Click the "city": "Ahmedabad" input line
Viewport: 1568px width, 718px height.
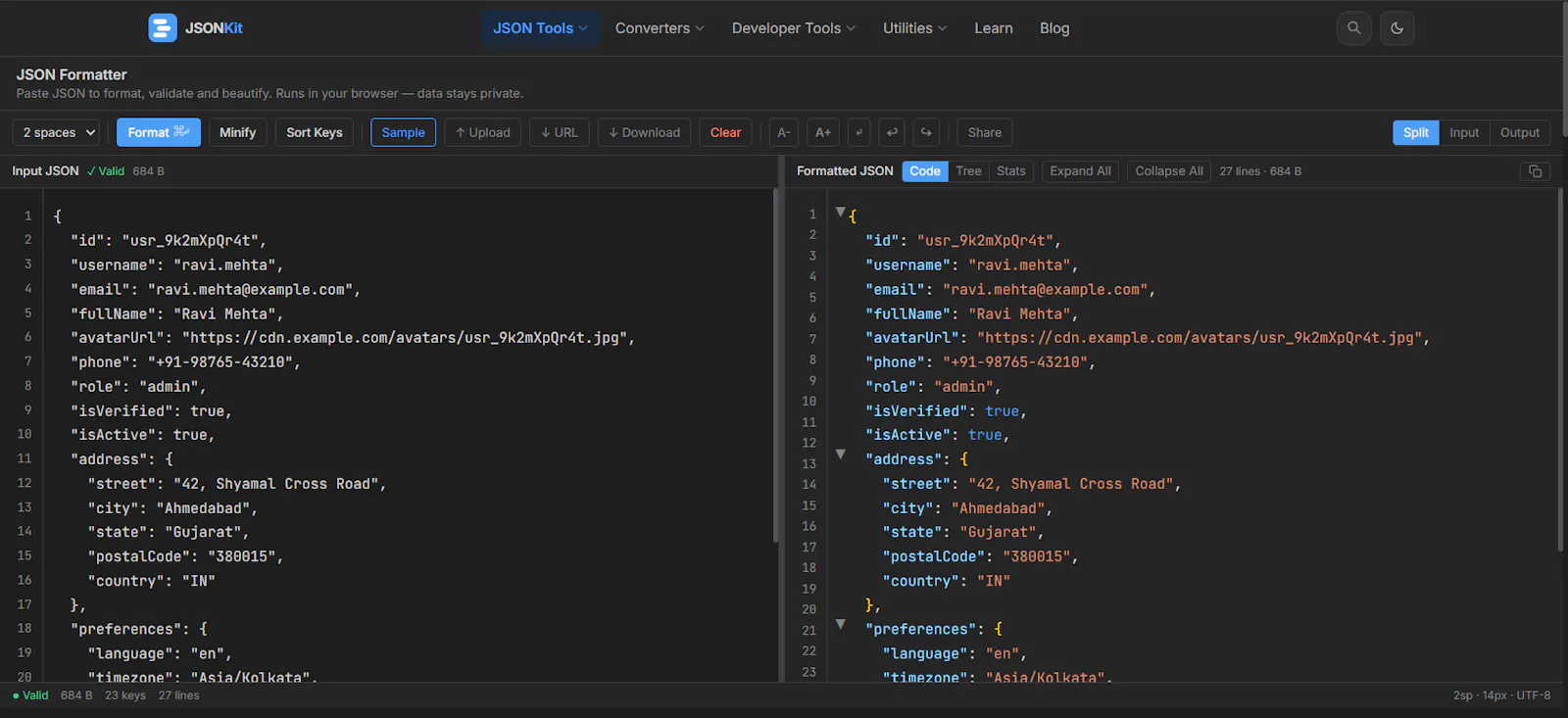172,507
